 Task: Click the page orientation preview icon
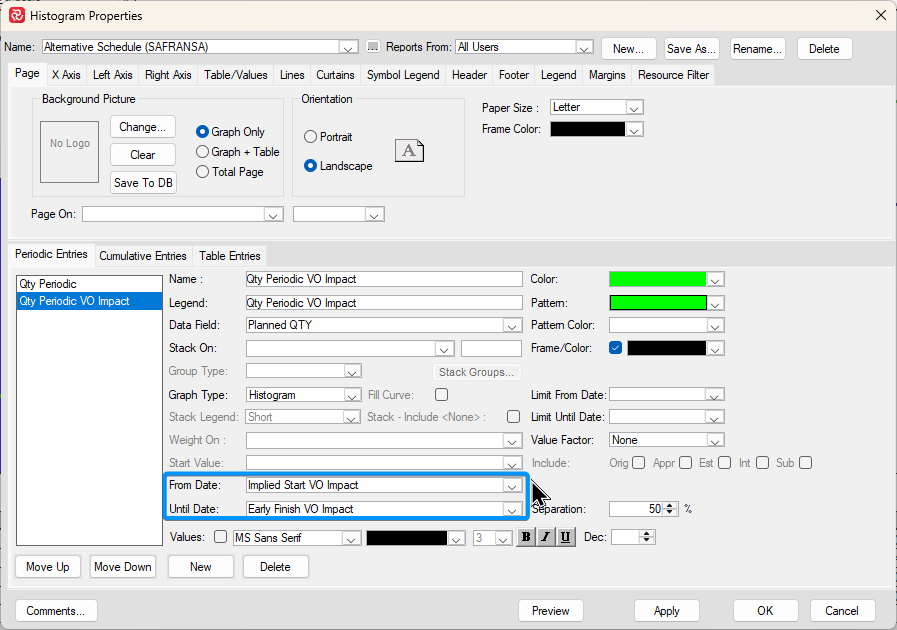(x=409, y=151)
